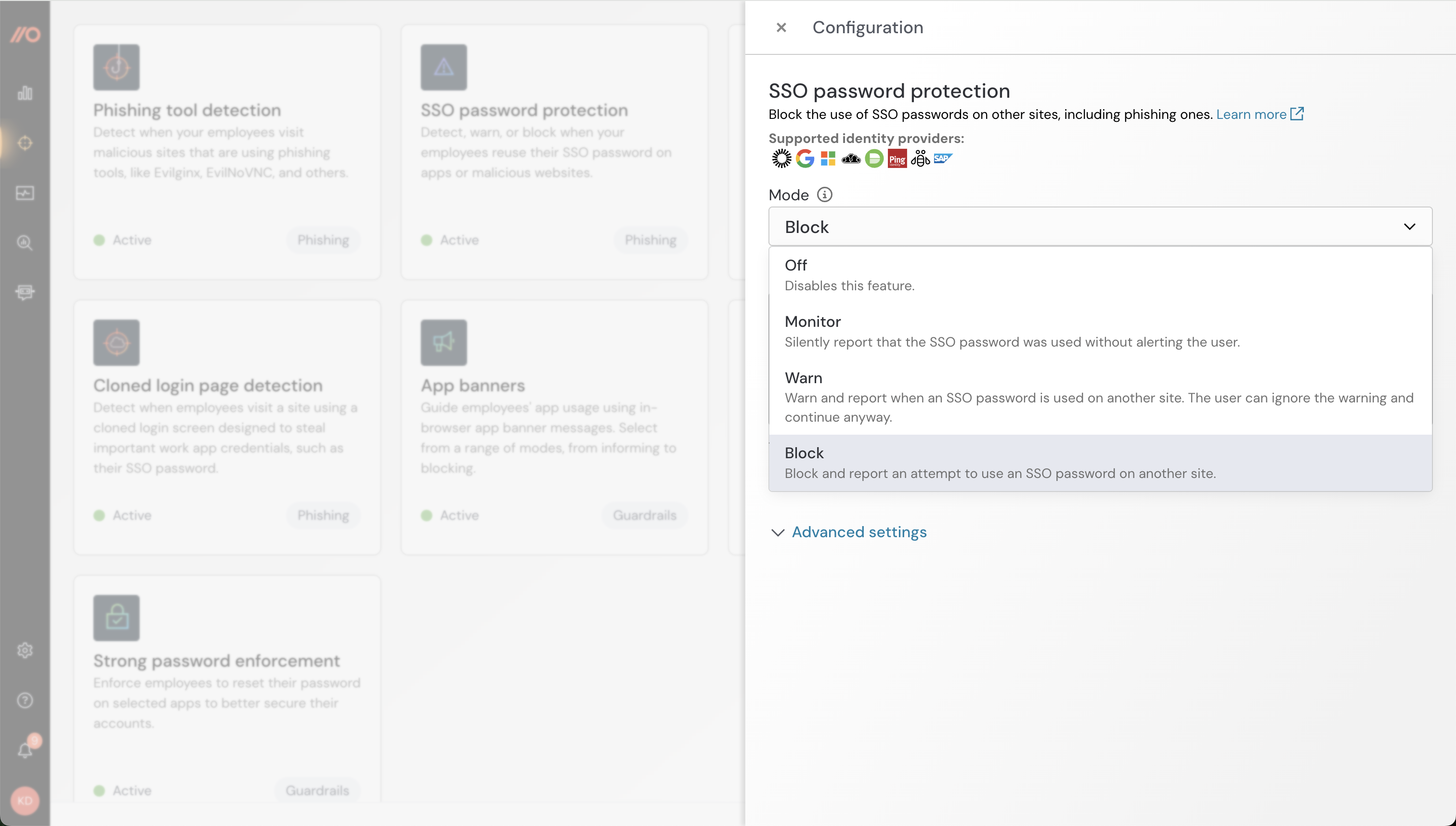Screen dimensions: 1456x826
Task: Click the Okta sunburst provider icon
Action: pyautogui.click(x=781, y=159)
